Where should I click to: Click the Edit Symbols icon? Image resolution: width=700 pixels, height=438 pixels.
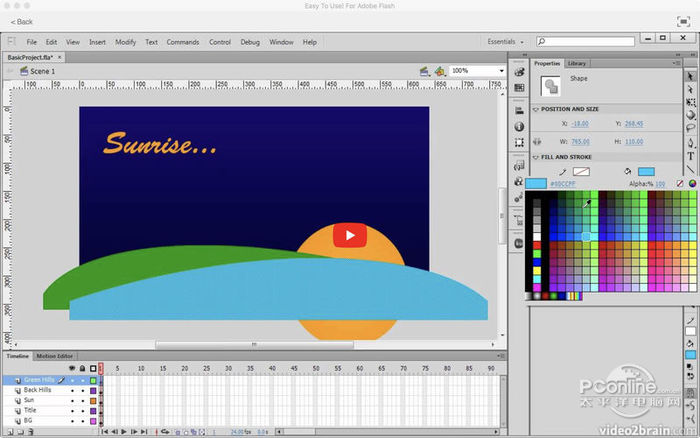tap(438, 71)
